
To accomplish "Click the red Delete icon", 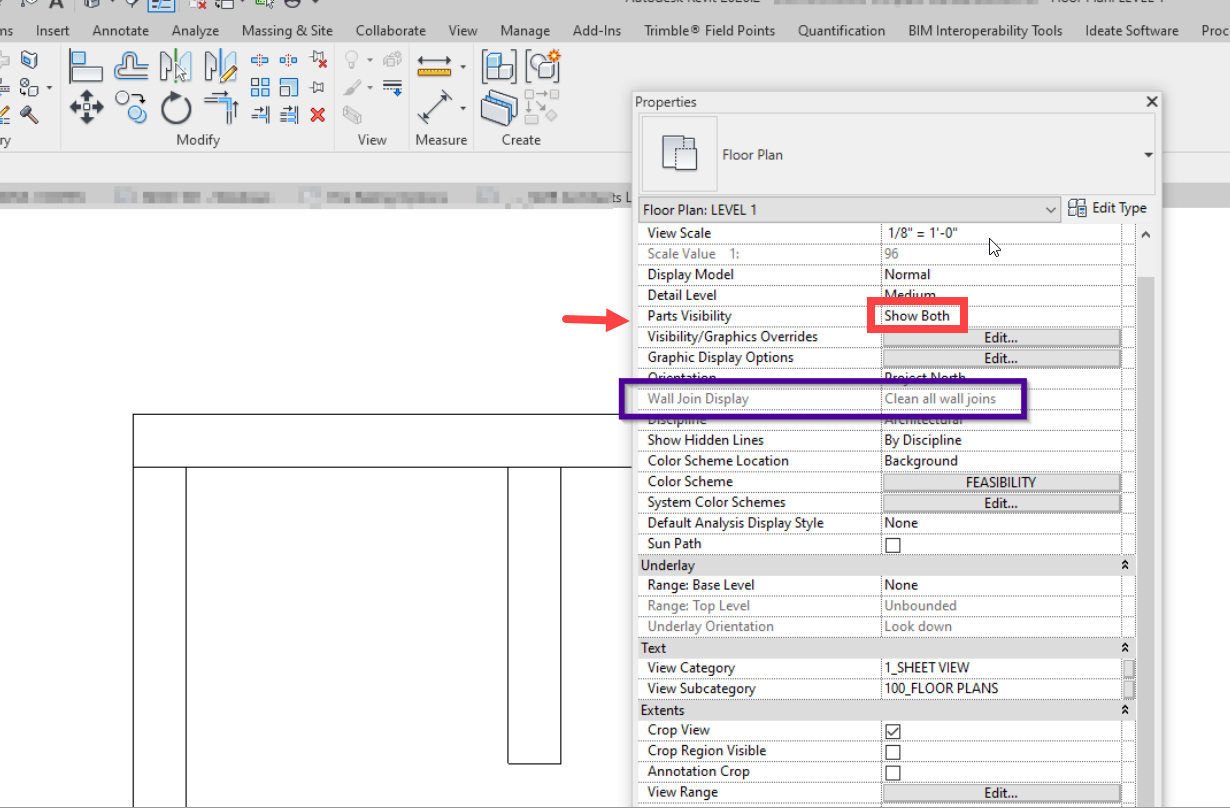I will (x=317, y=115).
